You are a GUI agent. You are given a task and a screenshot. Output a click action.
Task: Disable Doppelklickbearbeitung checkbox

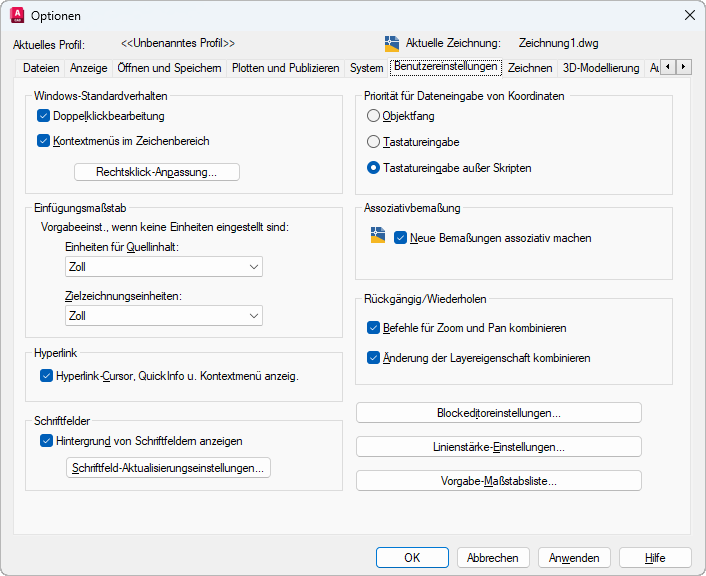coord(44,116)
